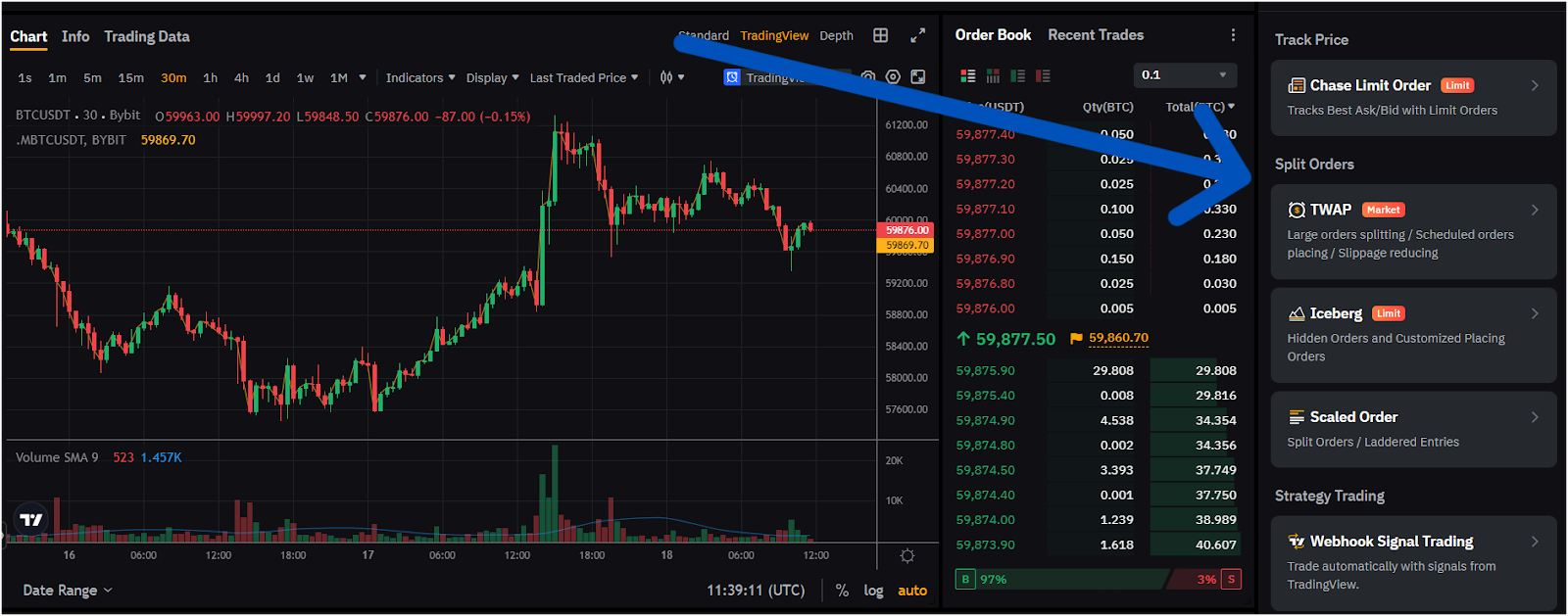The height and width of the screenshot is (616, 1568).
Task: Open the TWAP split order card
Action: [x=1413, y=232]
